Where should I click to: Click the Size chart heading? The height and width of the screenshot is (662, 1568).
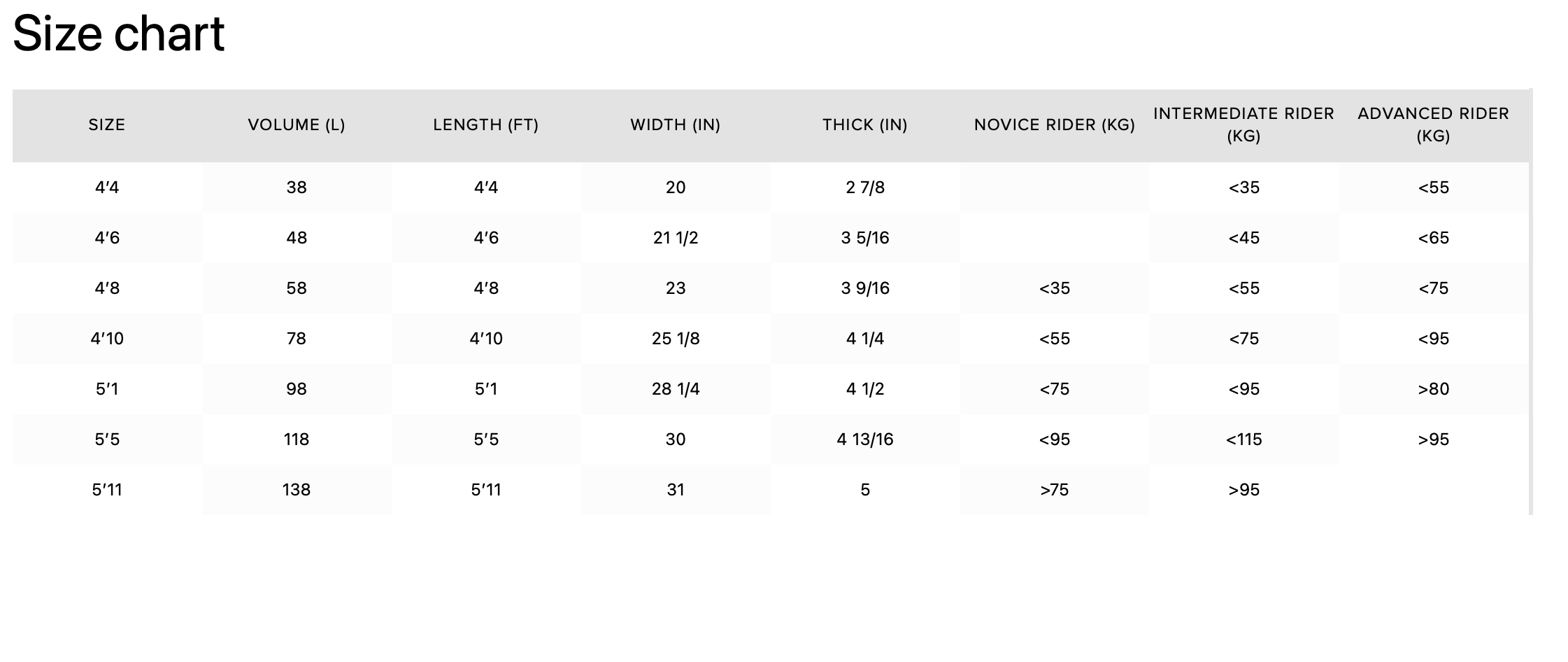click(x=119, y=34)
